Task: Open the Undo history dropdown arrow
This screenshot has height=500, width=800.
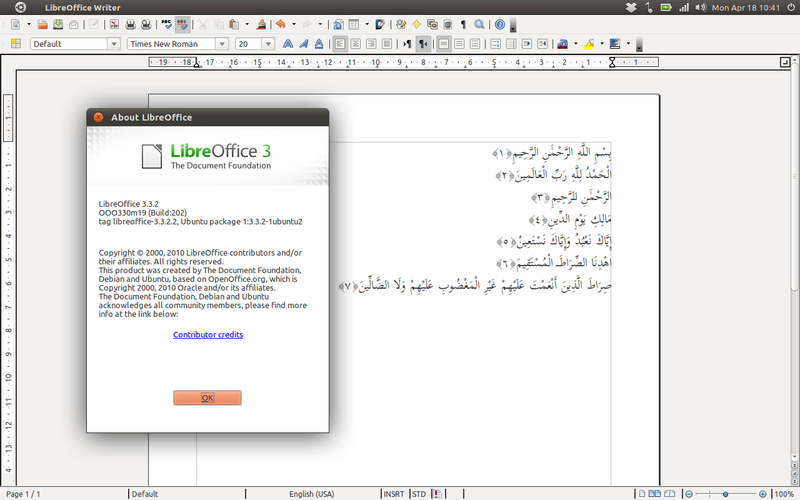Action: (x=294, y=24)
